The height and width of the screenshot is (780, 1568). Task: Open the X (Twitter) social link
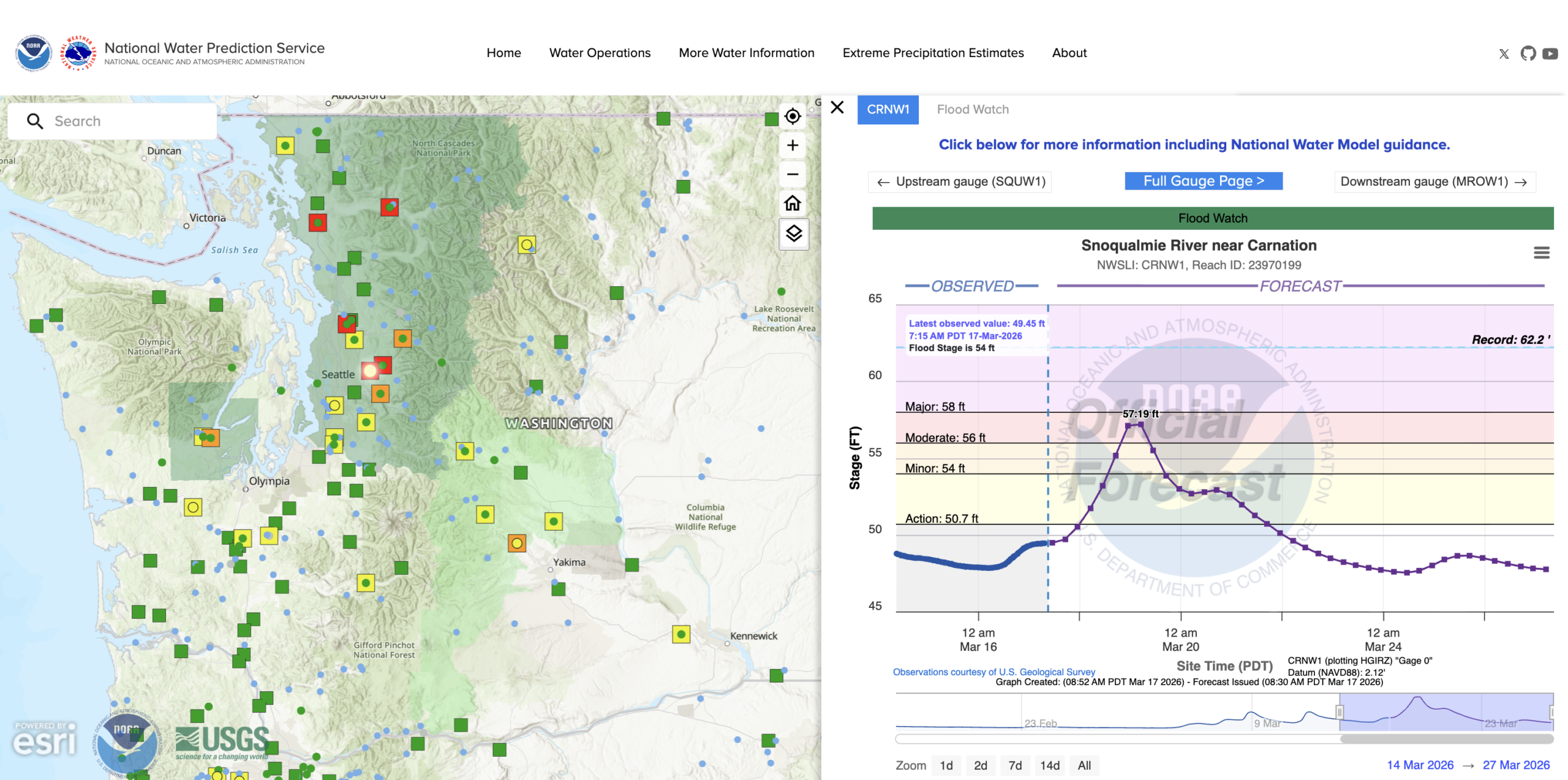pos(1504,54)
